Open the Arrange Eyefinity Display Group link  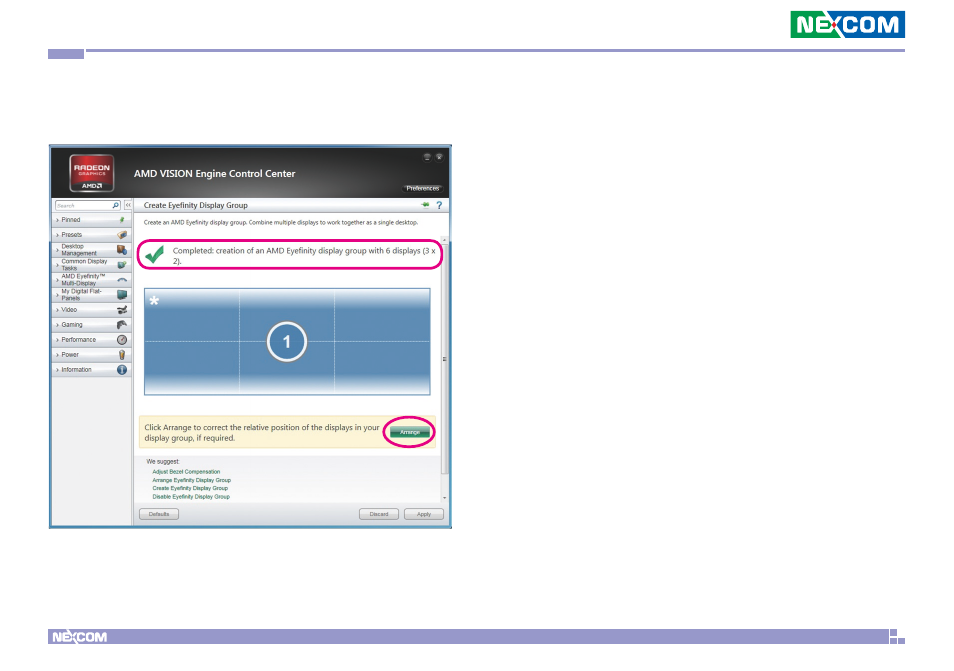[x=192, y=480]
